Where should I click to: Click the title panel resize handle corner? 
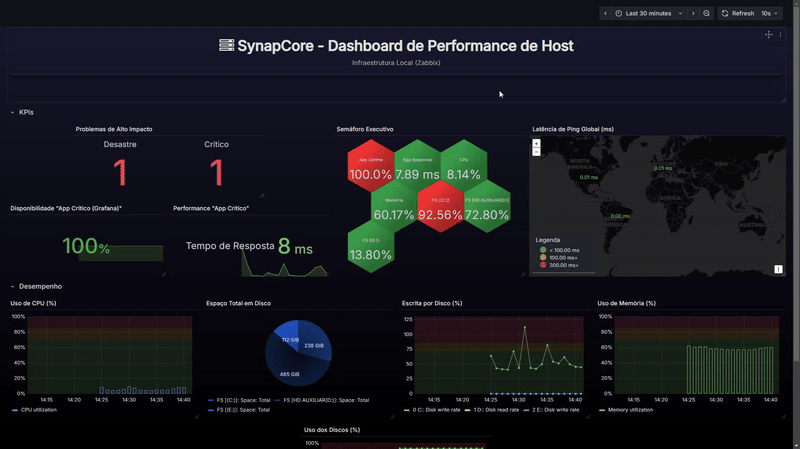[x=784, y=100]
